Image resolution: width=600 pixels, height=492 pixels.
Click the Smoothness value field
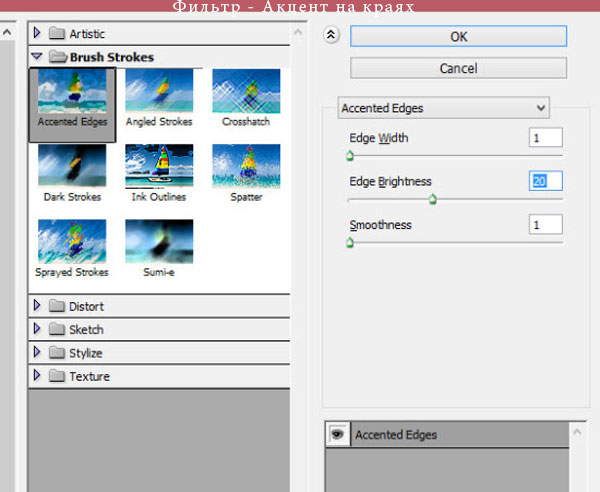pyautogui.click(x=546, y=225)
